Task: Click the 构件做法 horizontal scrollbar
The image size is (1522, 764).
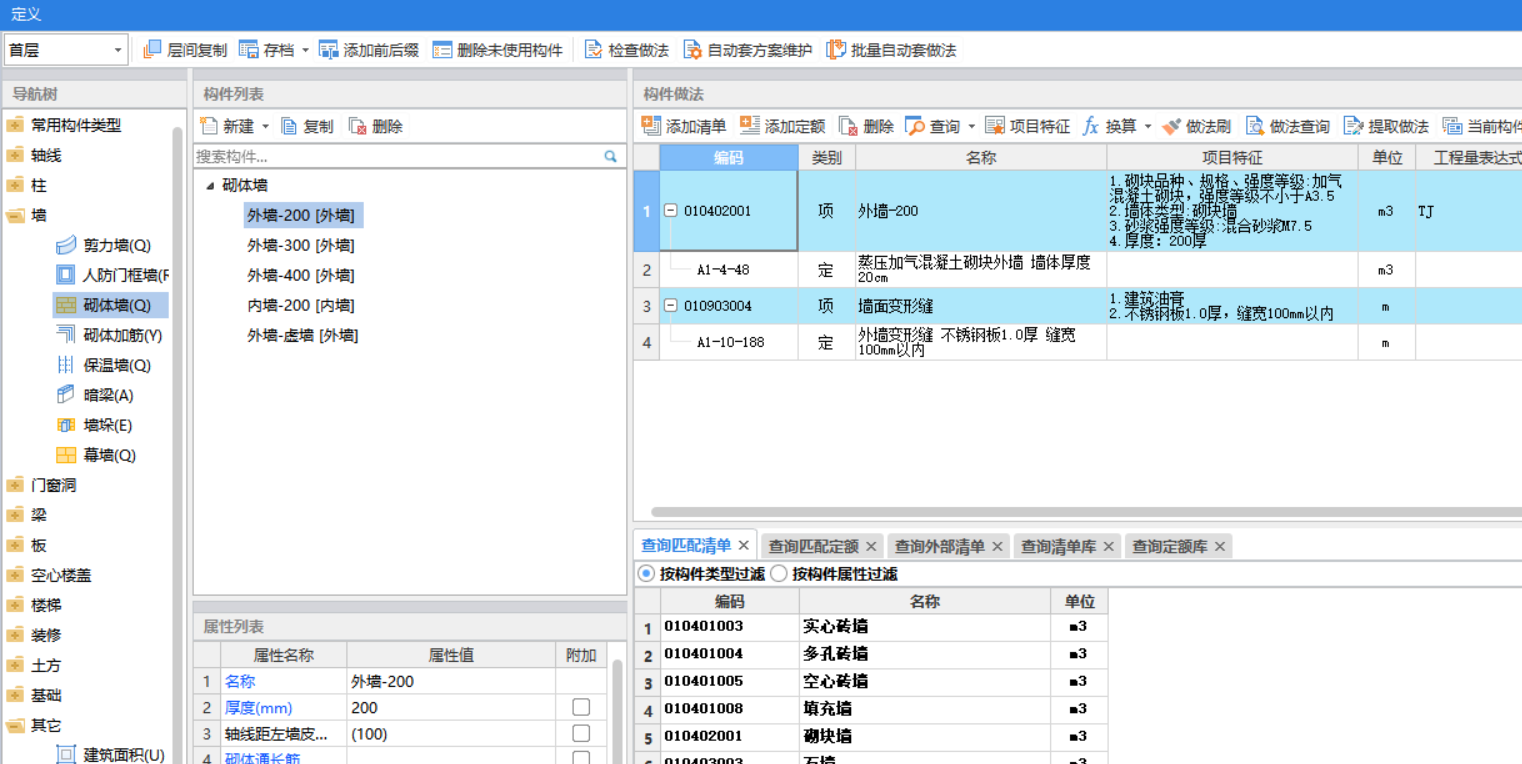Action: click(1086, 512)
